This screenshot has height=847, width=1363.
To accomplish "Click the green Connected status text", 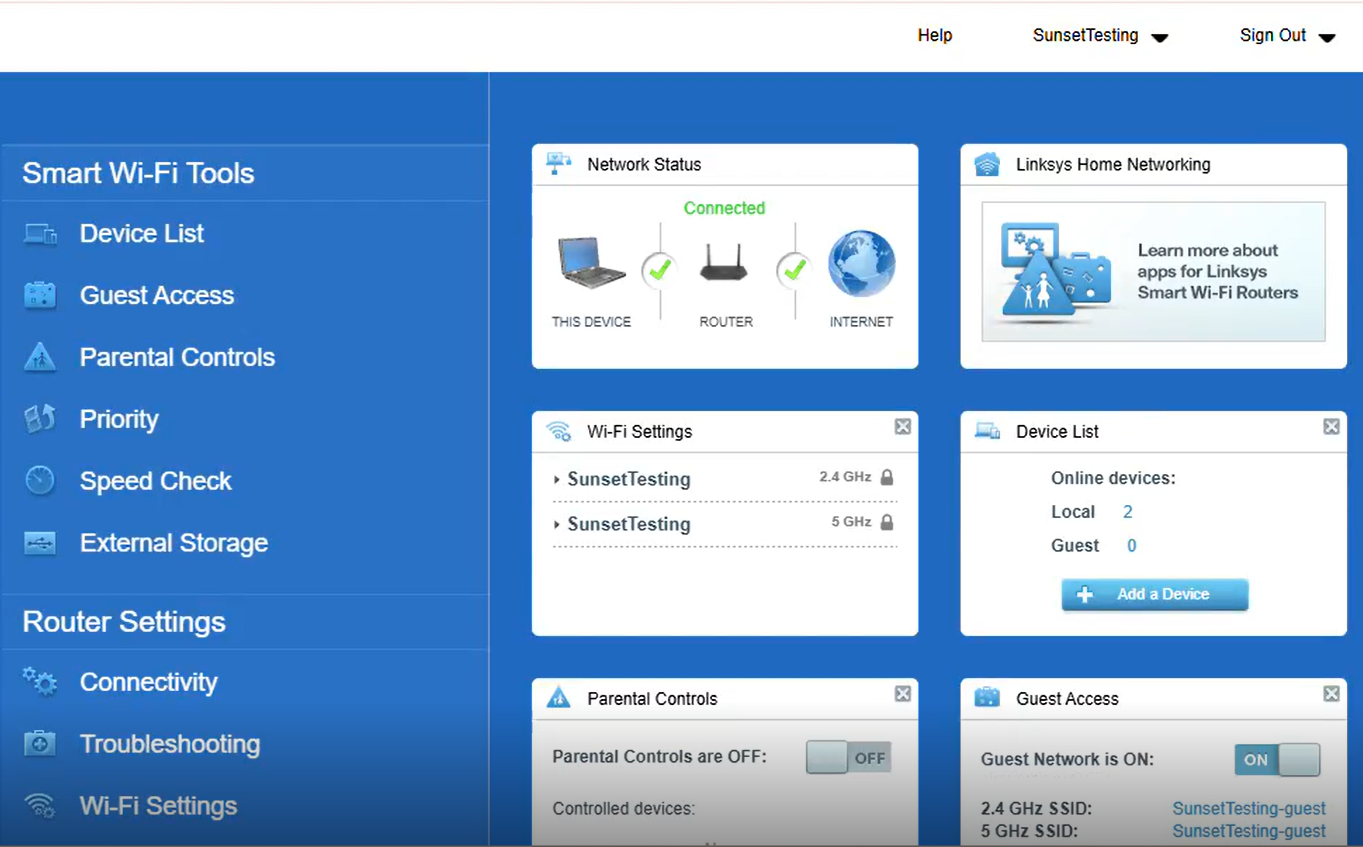I will coord(724,208).
